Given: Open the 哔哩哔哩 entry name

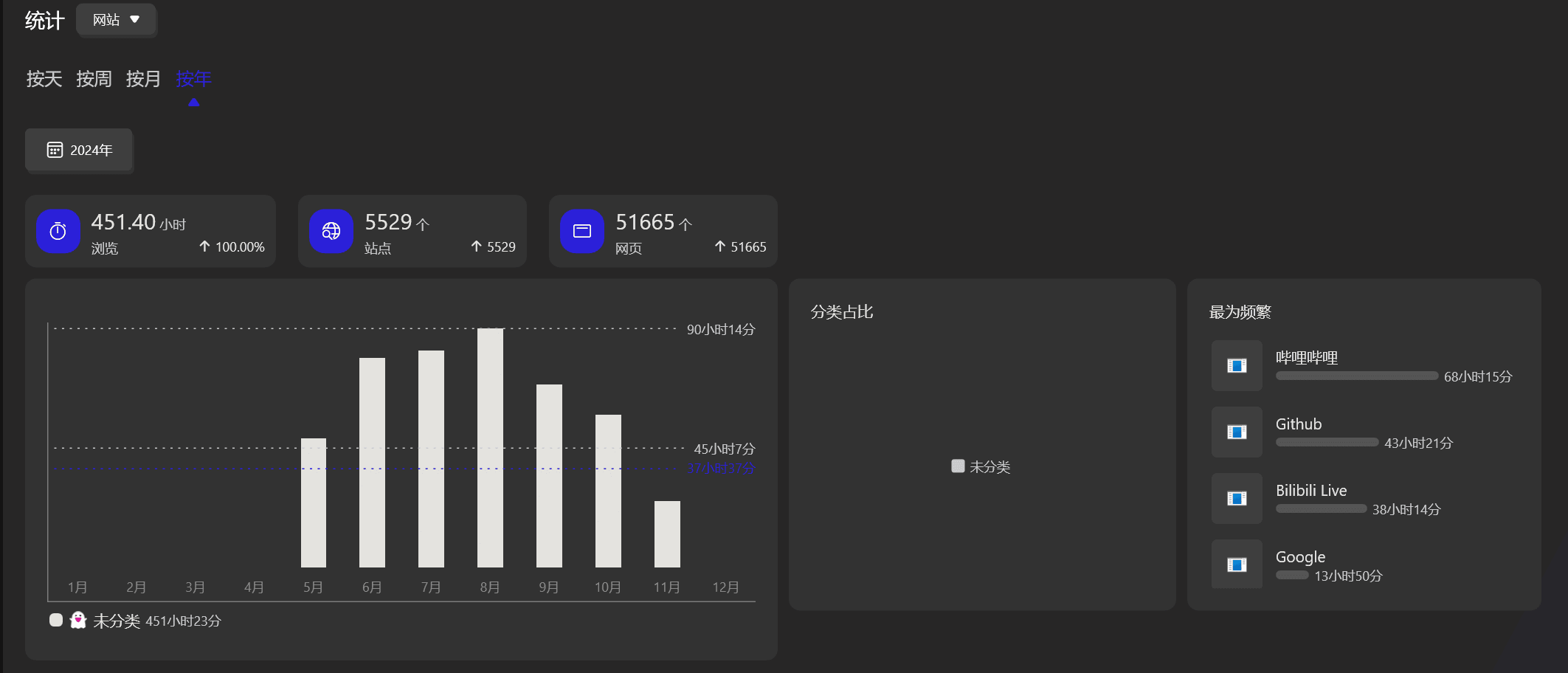Looking at the screenshot, I should (1307, 358).
